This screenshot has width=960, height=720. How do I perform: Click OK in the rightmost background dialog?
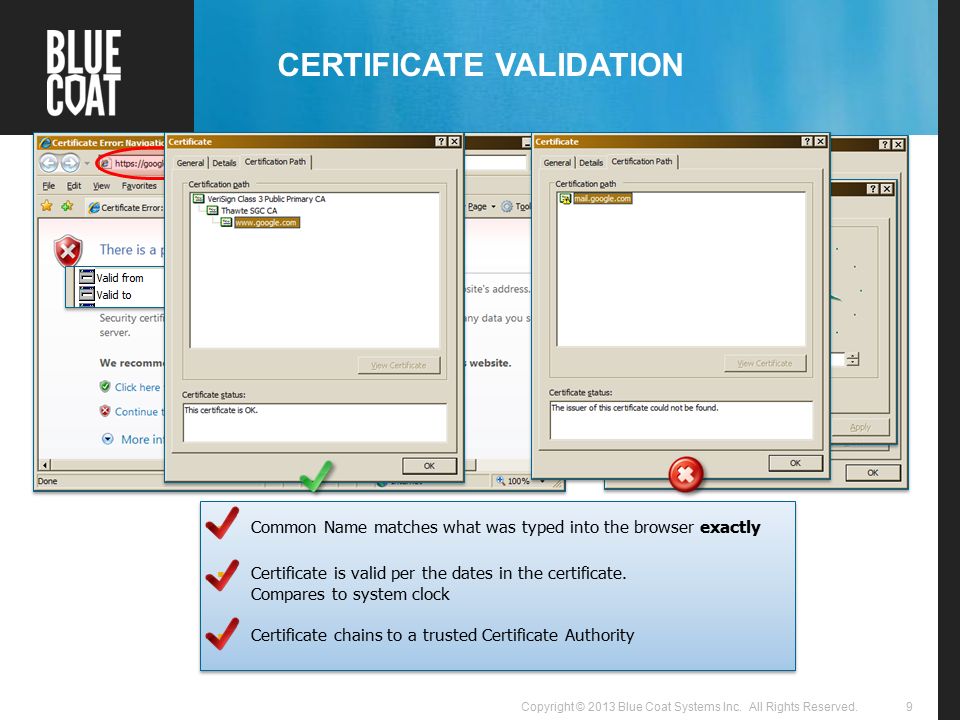click(x=872, y=473)
